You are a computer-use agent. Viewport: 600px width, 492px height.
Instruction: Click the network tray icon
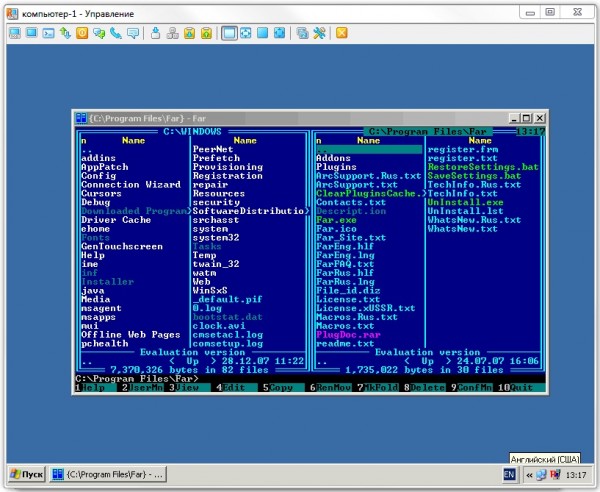pos(541,475)
